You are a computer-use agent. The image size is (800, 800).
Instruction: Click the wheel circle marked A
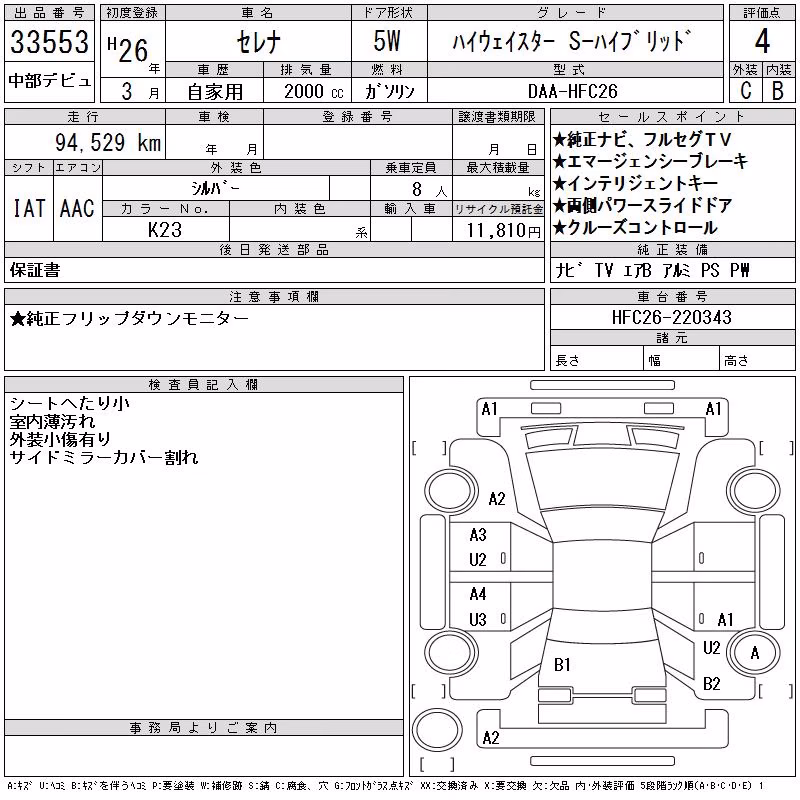tap(754, 653)
